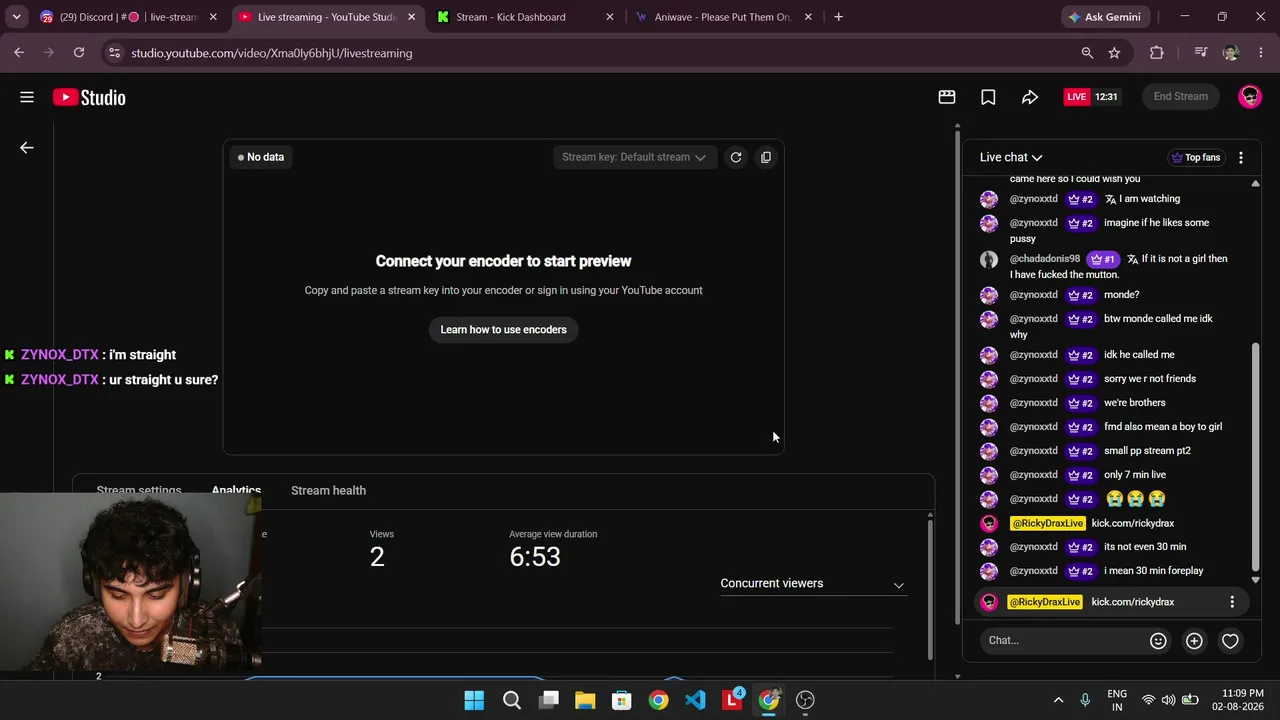1280x720 pixels.
Task: Select the Live streaming - YouTube Studio tab
Action: 327,17
